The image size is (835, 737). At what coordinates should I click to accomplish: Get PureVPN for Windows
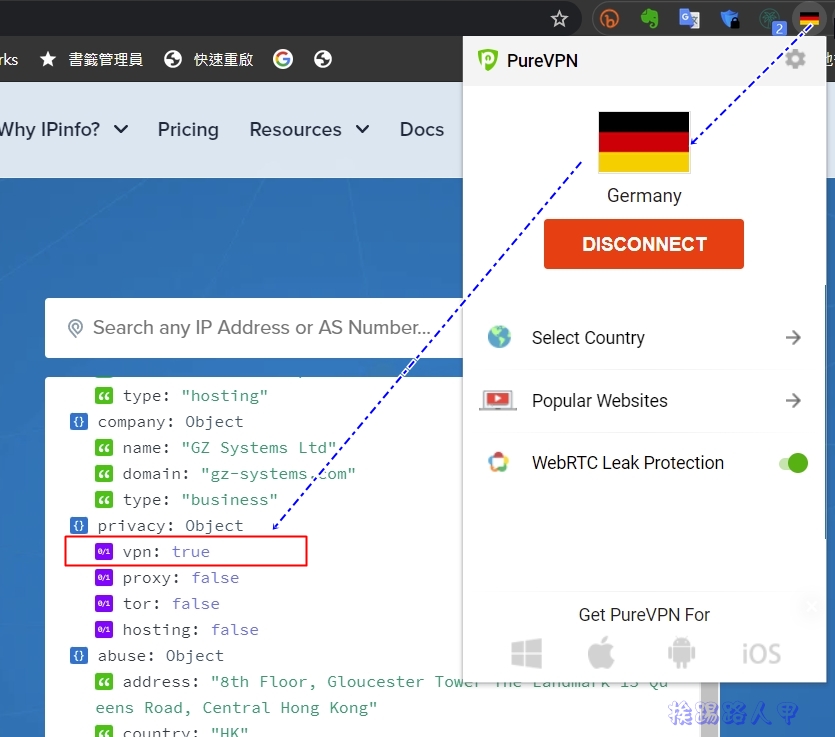click(526, 653)
